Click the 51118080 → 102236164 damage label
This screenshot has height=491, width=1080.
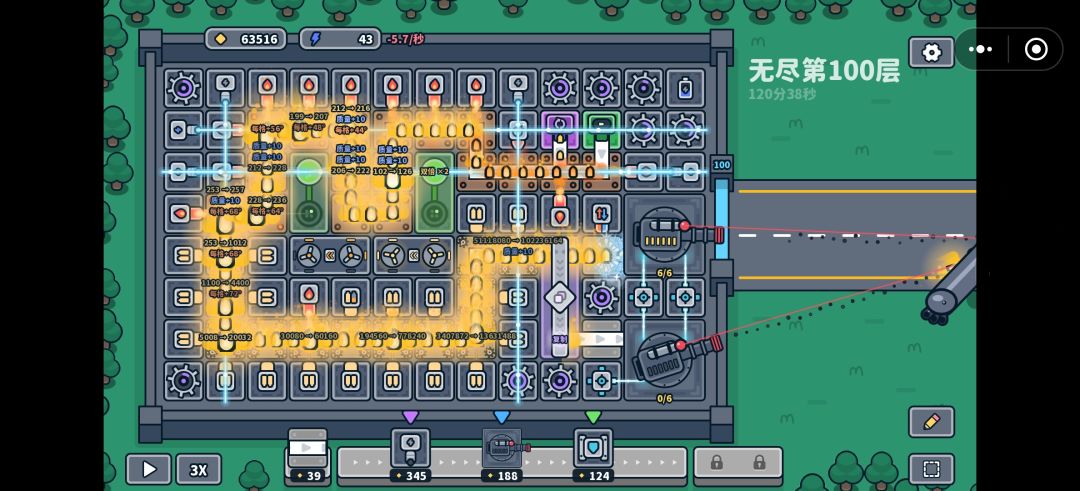518,240
